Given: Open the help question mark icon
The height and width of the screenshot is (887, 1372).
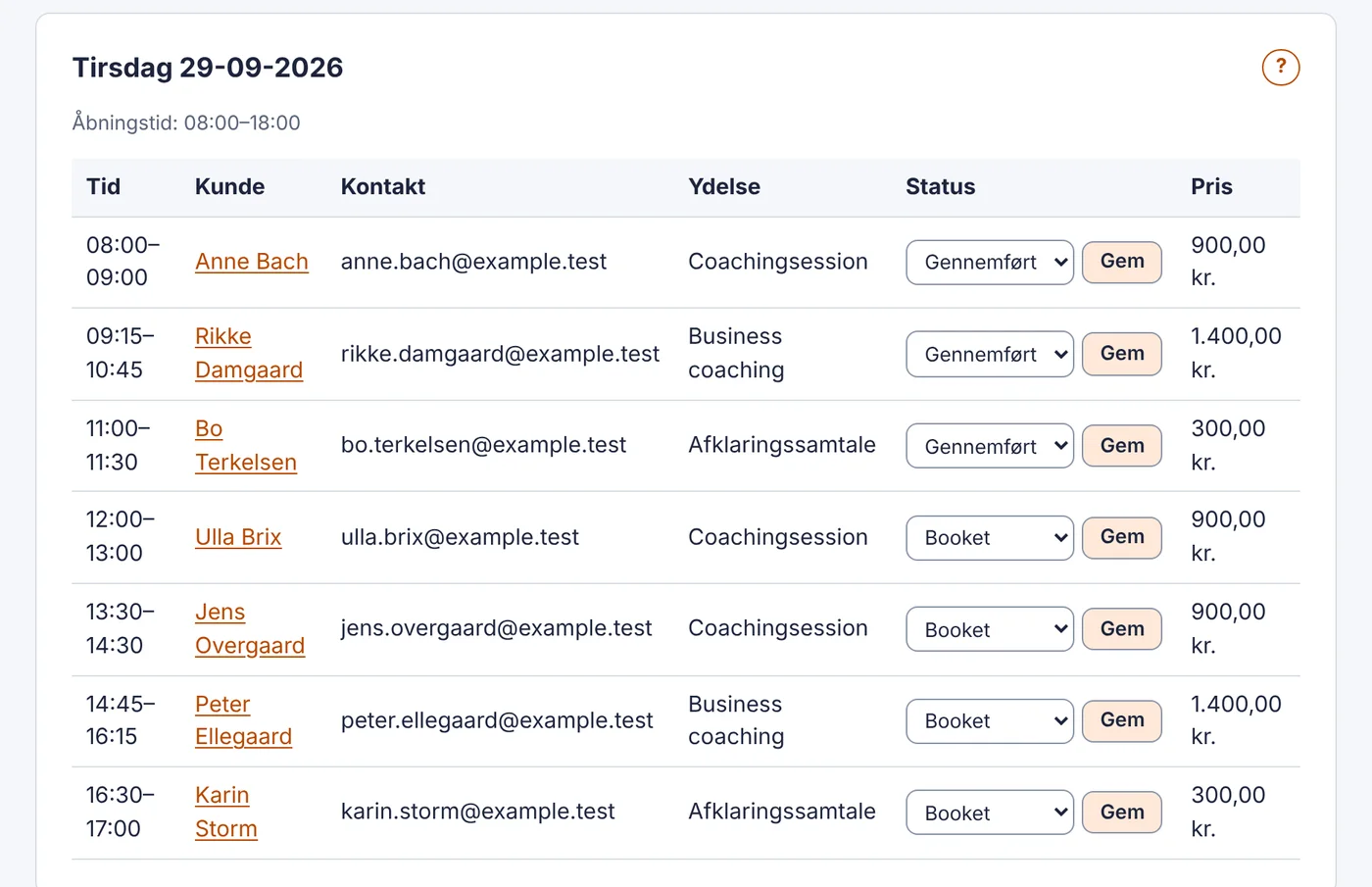Looking at the screenshot, I should [x=1281, y=68].
